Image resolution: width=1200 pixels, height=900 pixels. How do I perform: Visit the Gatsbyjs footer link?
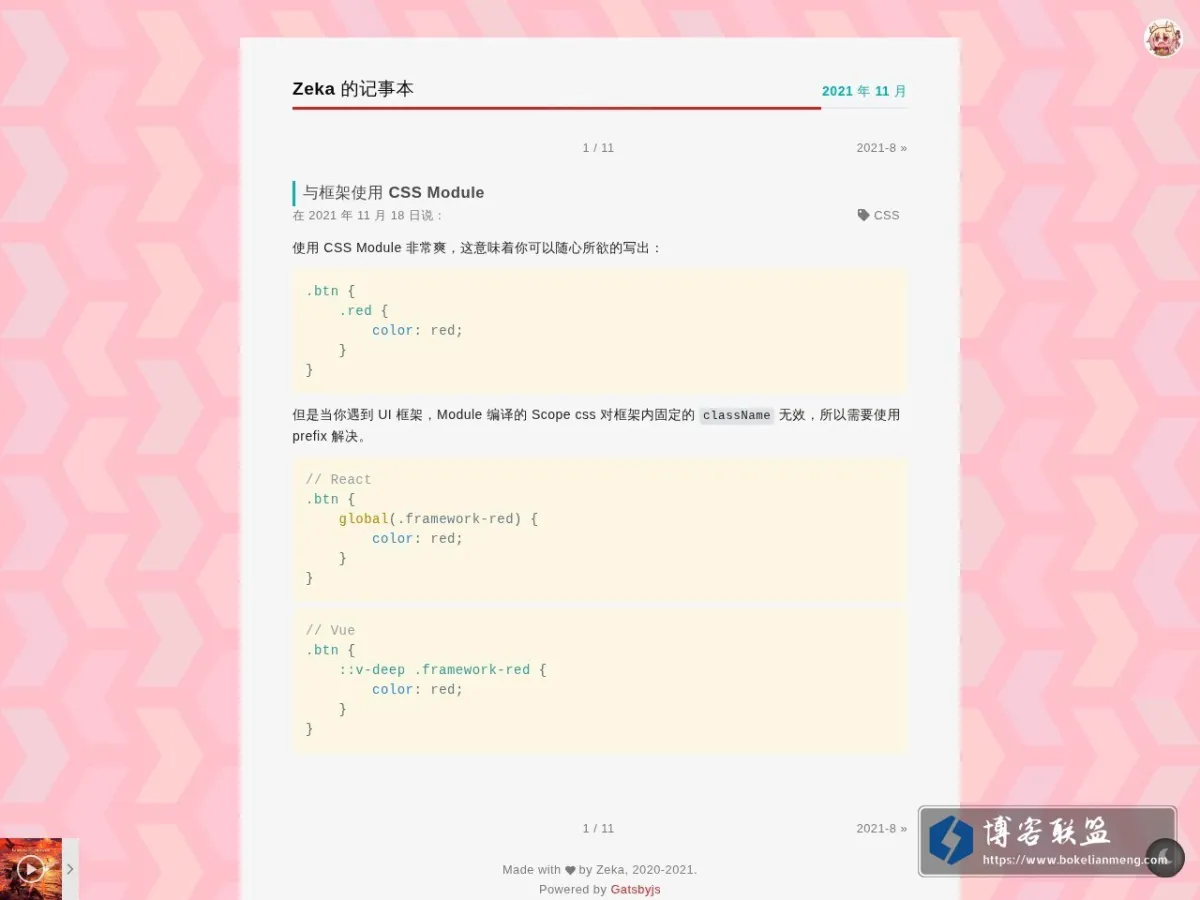pos(635,889)
